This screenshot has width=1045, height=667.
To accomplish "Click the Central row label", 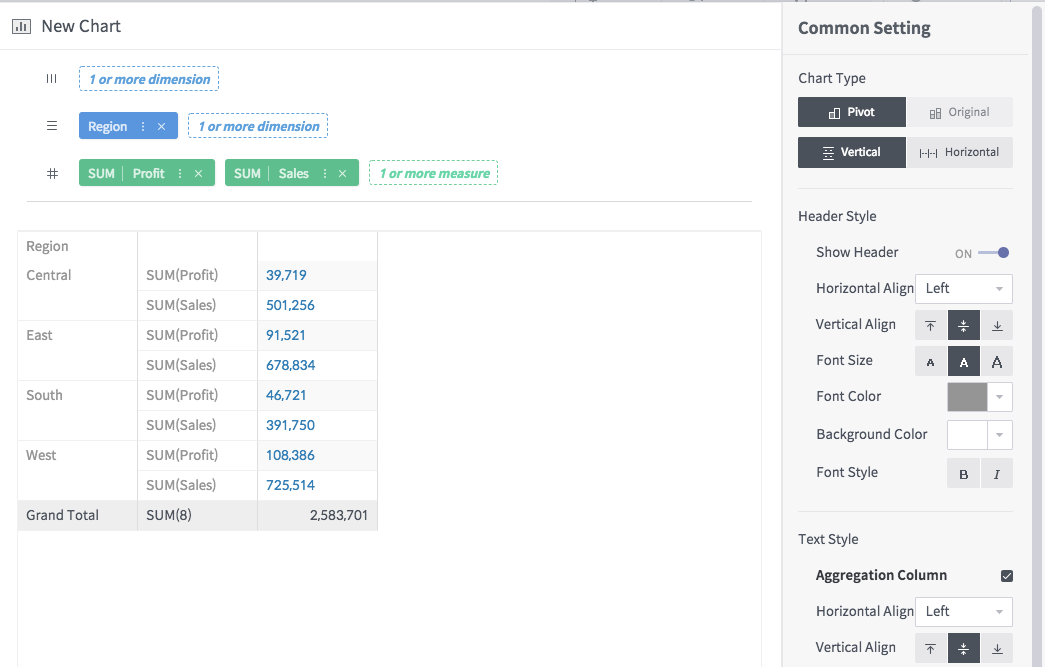I will (49, 275).
